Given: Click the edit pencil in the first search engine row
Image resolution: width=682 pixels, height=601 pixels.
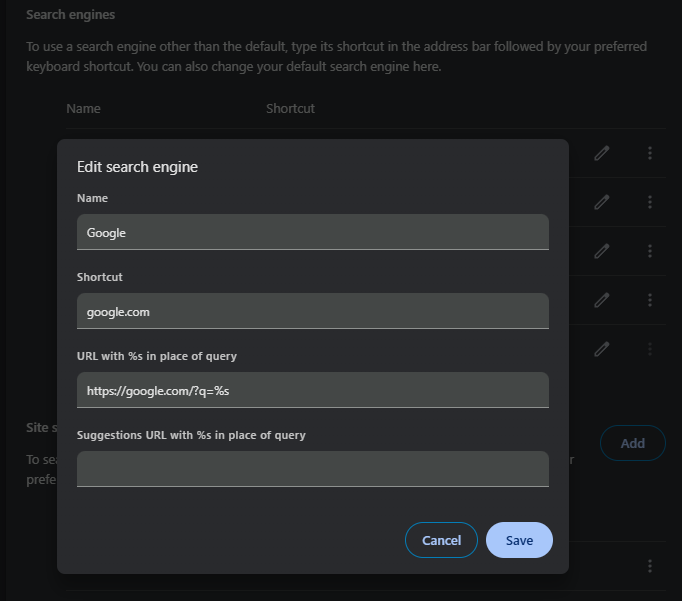Looking at the screenshot, I should 601,153.
